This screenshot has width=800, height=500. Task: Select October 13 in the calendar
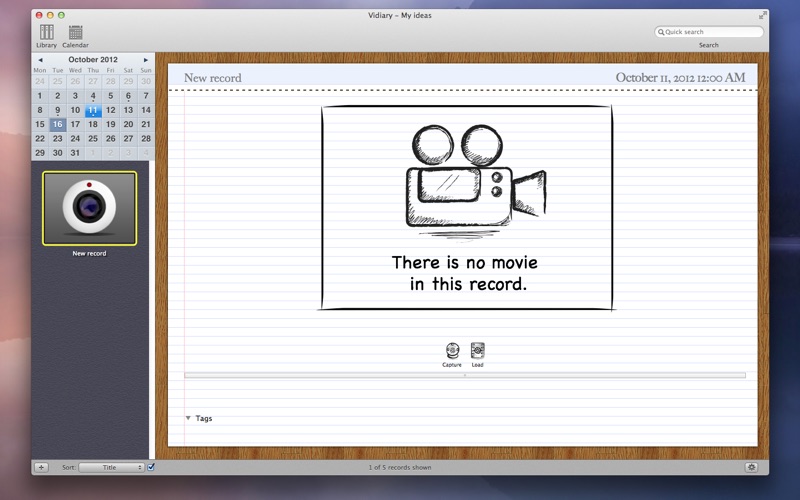click(128, 110)
